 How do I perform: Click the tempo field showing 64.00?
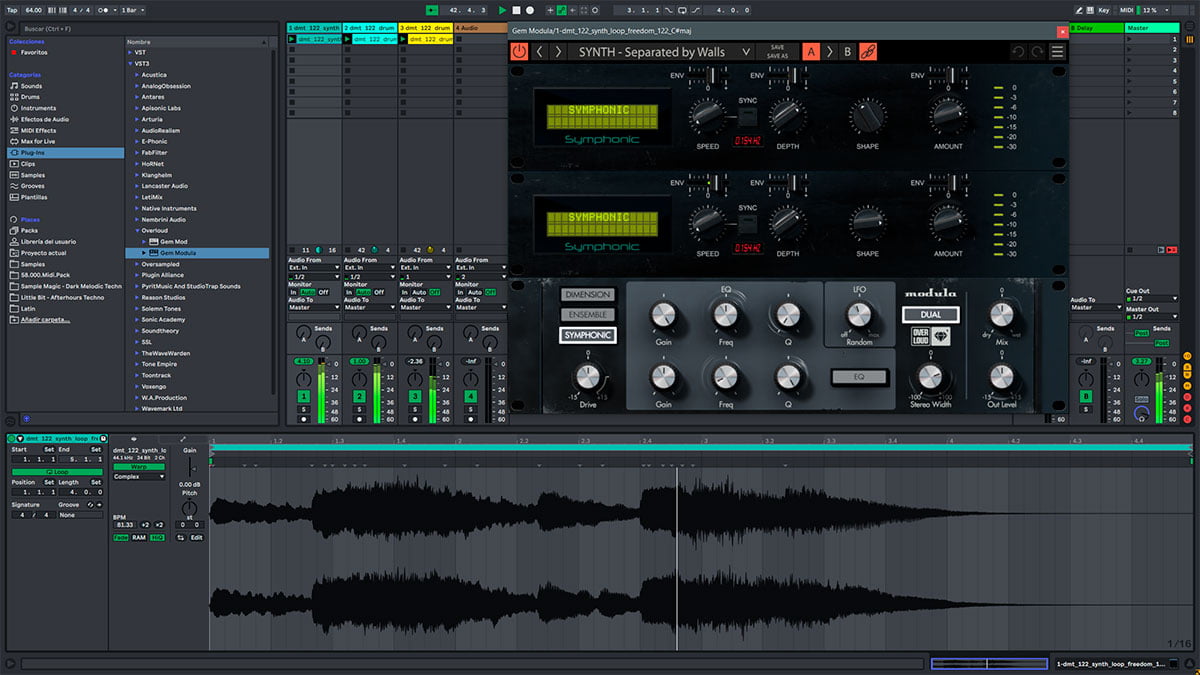coord(36,10)
